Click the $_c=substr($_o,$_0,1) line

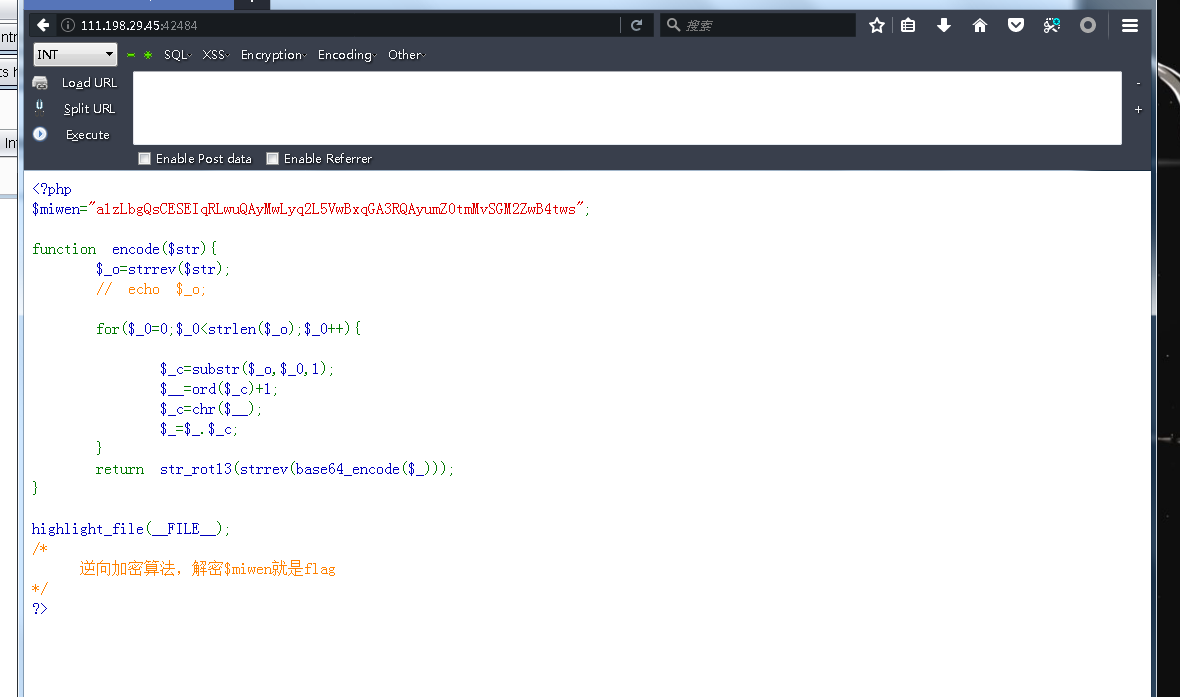tap(246, 369)
